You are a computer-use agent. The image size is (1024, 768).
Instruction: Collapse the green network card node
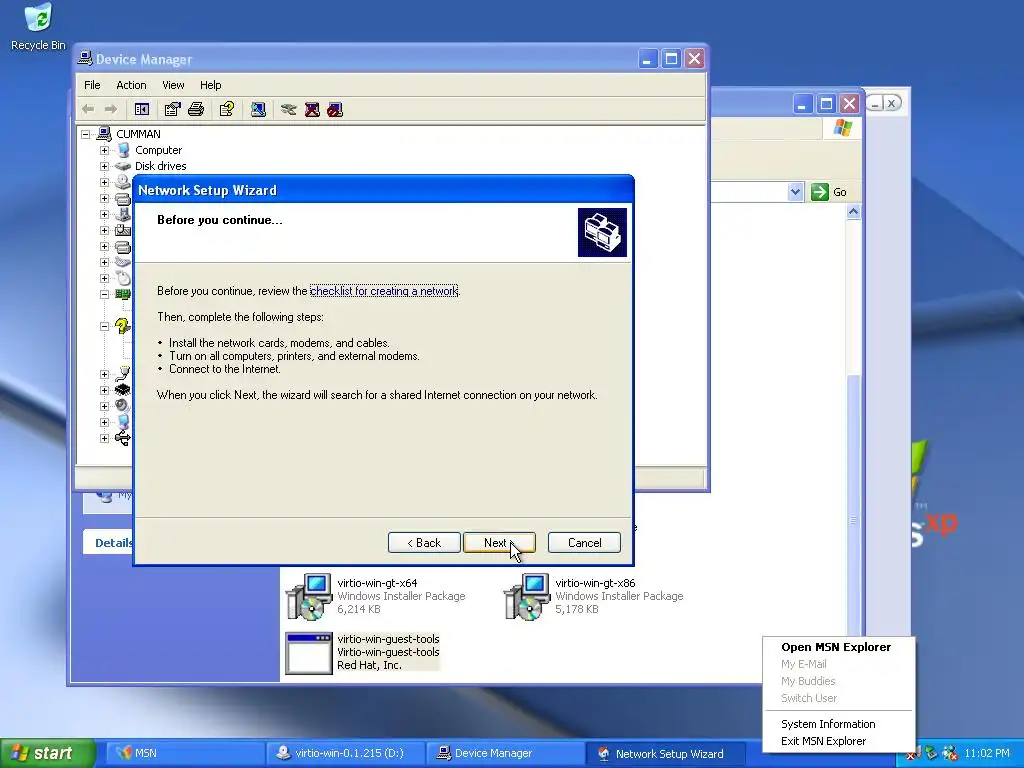(104, 294)
